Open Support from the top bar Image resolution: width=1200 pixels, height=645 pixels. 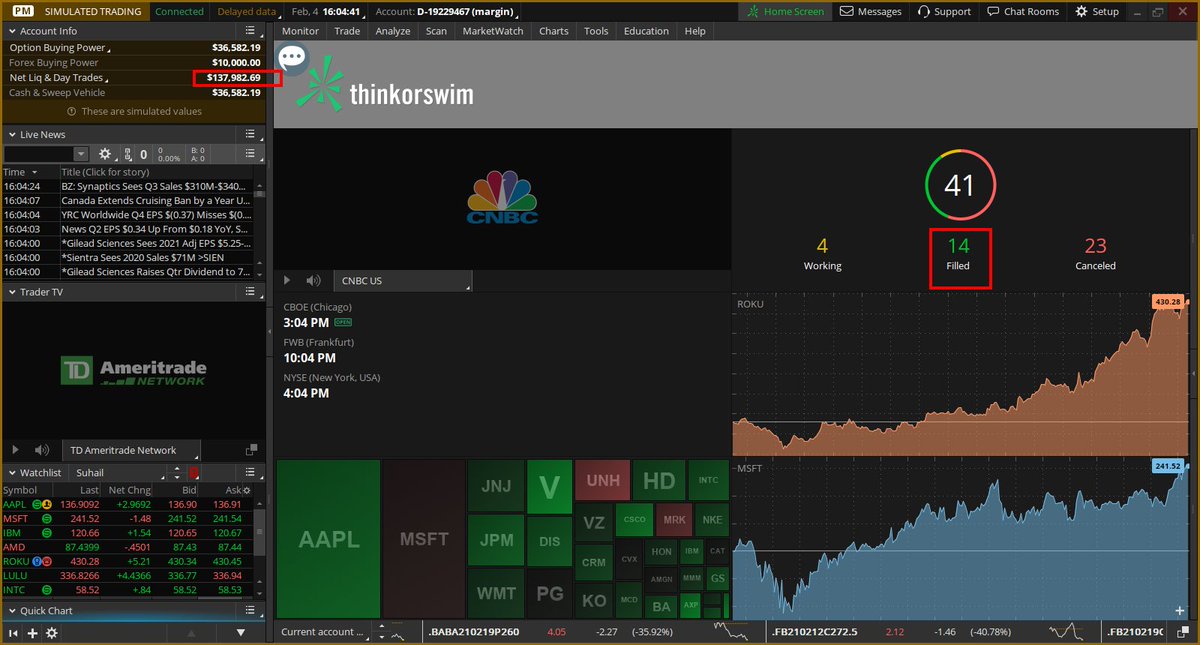click(943, 11)
